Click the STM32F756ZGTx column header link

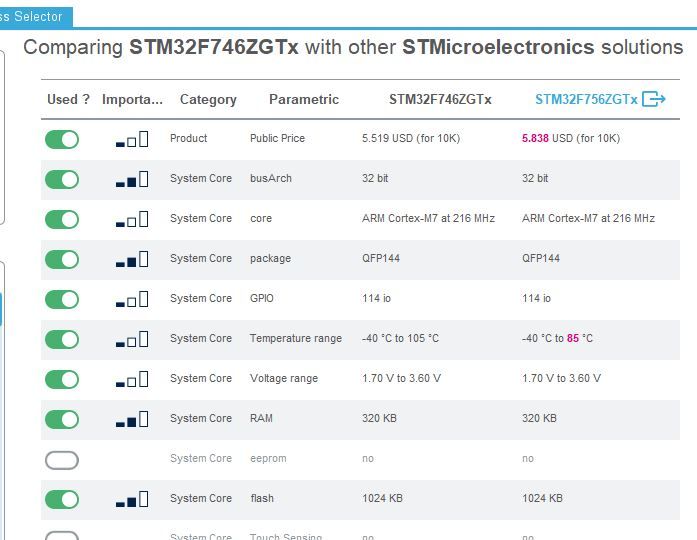point(586,99)
